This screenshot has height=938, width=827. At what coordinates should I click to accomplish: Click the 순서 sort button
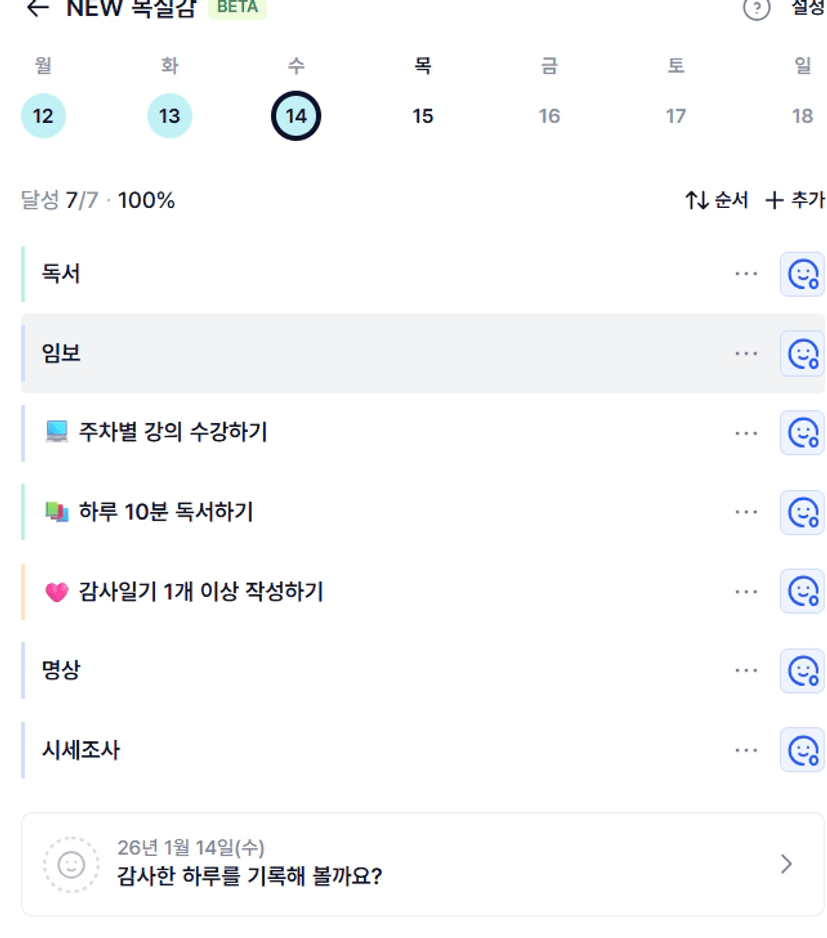716,200
